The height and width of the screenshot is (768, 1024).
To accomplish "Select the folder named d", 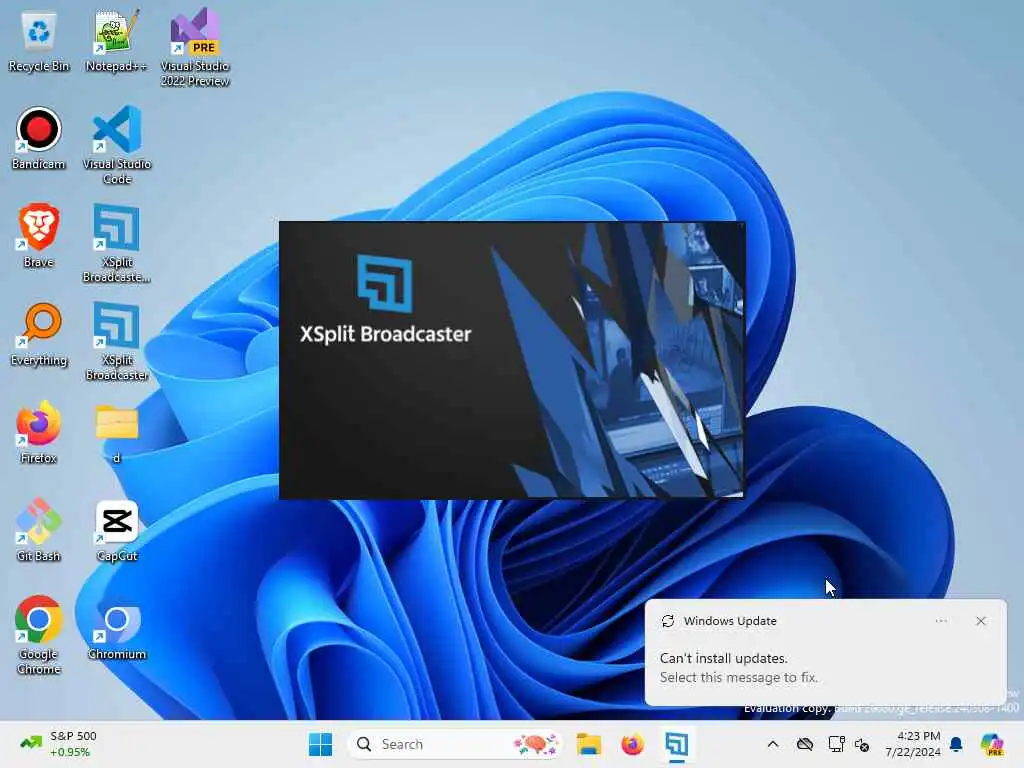I will coord(116,434).
